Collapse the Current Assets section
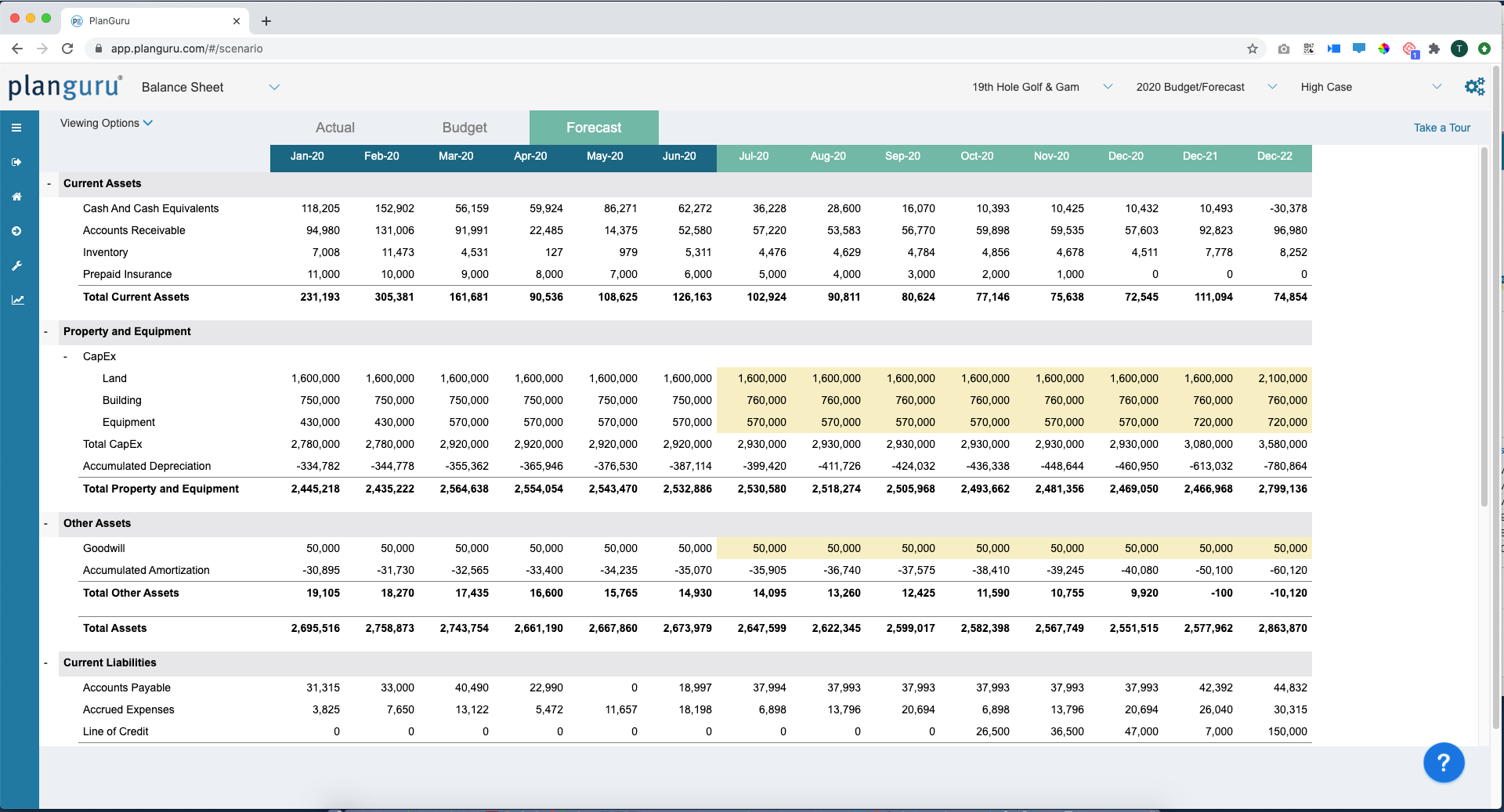 tap(49, 184)
